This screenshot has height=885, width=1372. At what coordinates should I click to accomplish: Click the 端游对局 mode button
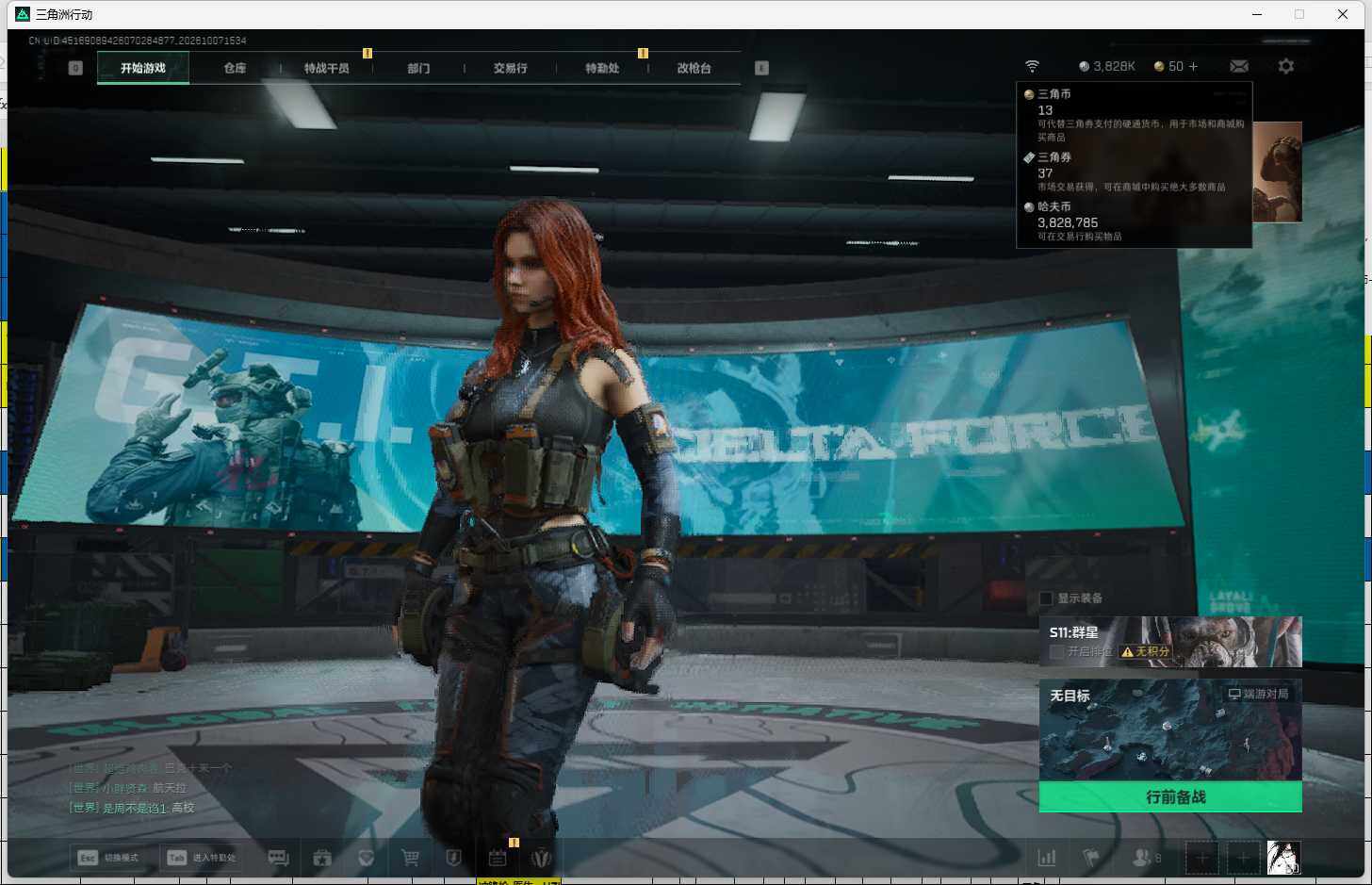click(1258, 694)
